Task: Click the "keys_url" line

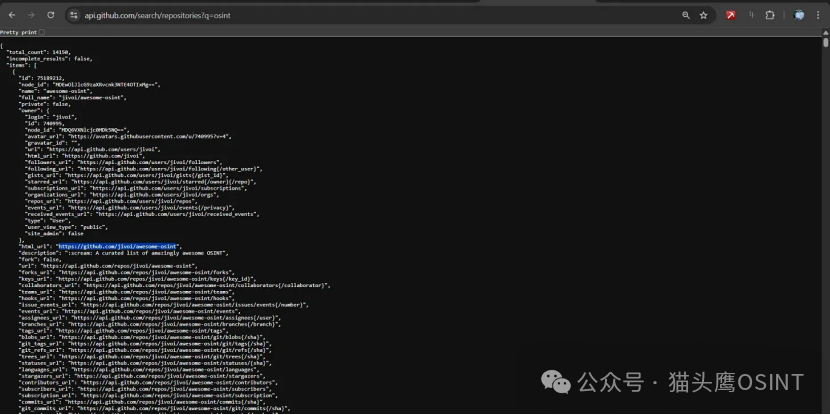Action: tap(138, 279)
